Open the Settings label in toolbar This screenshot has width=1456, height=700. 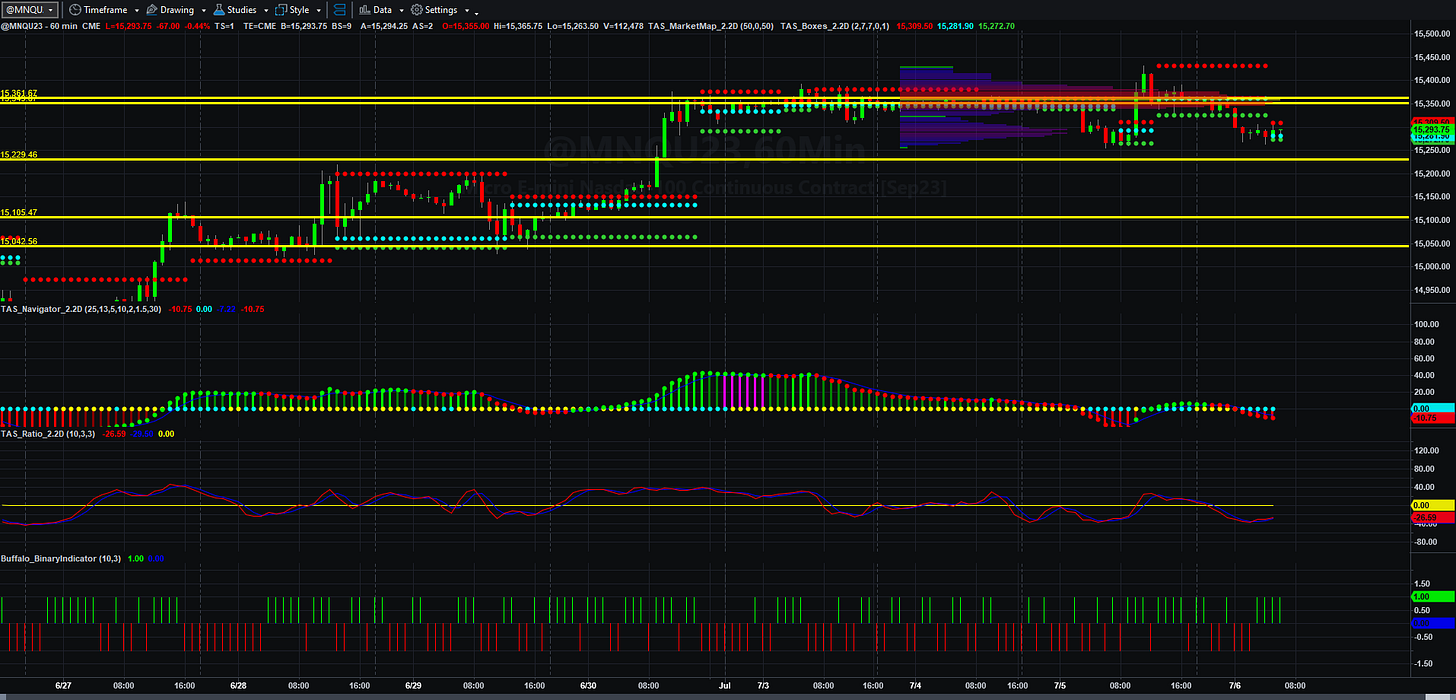[441, 10]
